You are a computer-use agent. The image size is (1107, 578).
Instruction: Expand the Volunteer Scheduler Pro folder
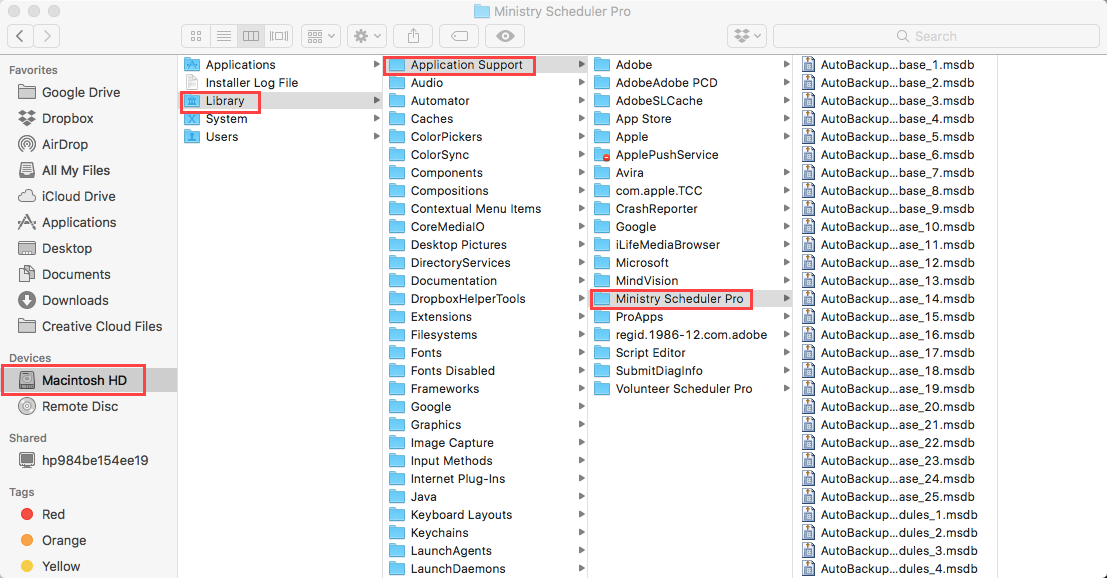[684, 389]
